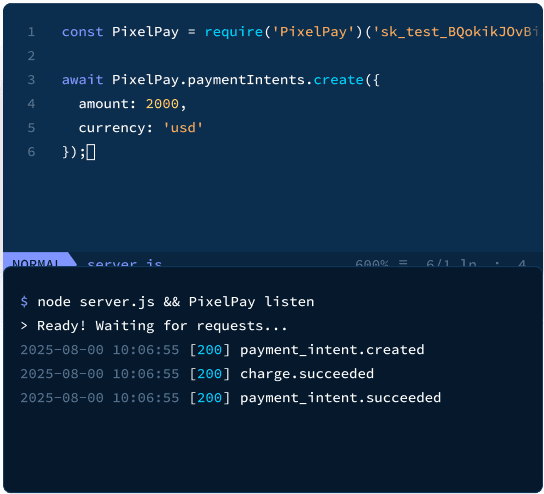
Task: Click 'paymentIntents' in the line 3 call
Action: pos(246,80)
